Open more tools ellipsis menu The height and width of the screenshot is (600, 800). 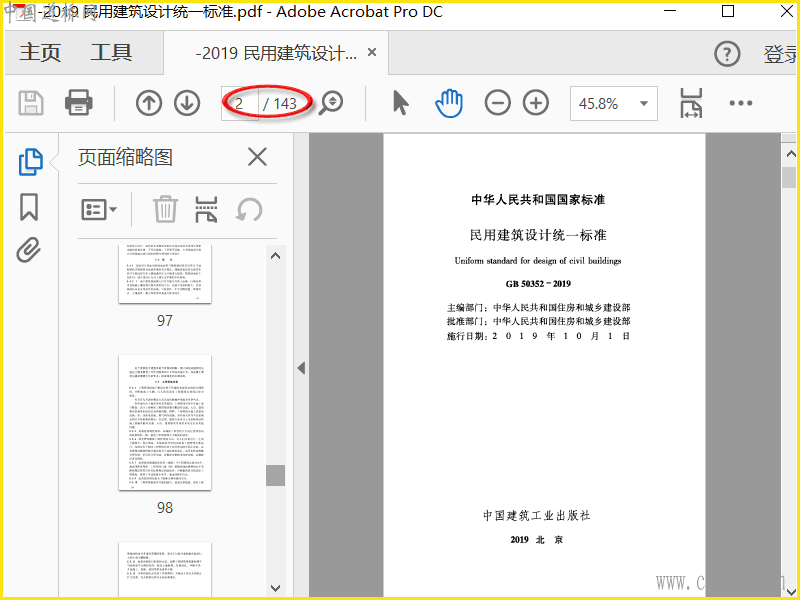[x=741, y=103]
